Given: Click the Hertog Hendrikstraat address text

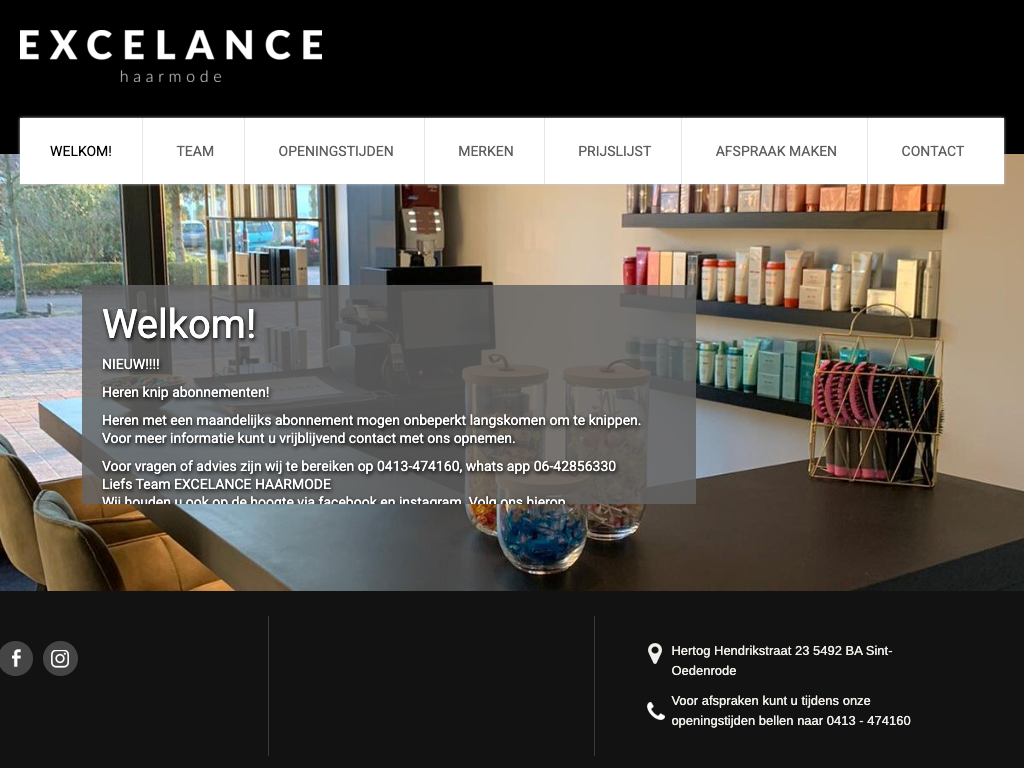Looking at the screenshot, I should point(782,660).
